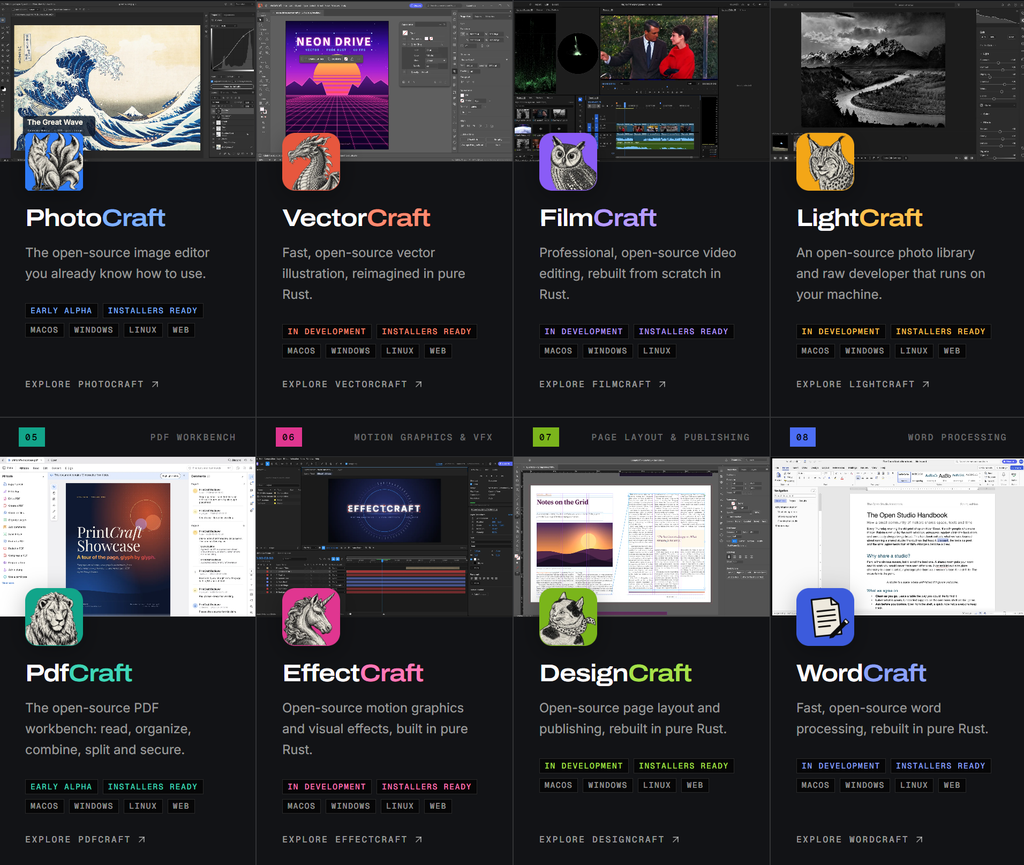
Task: Click the Page Layout & Publishing label
Action: click(x=671, y=437)
